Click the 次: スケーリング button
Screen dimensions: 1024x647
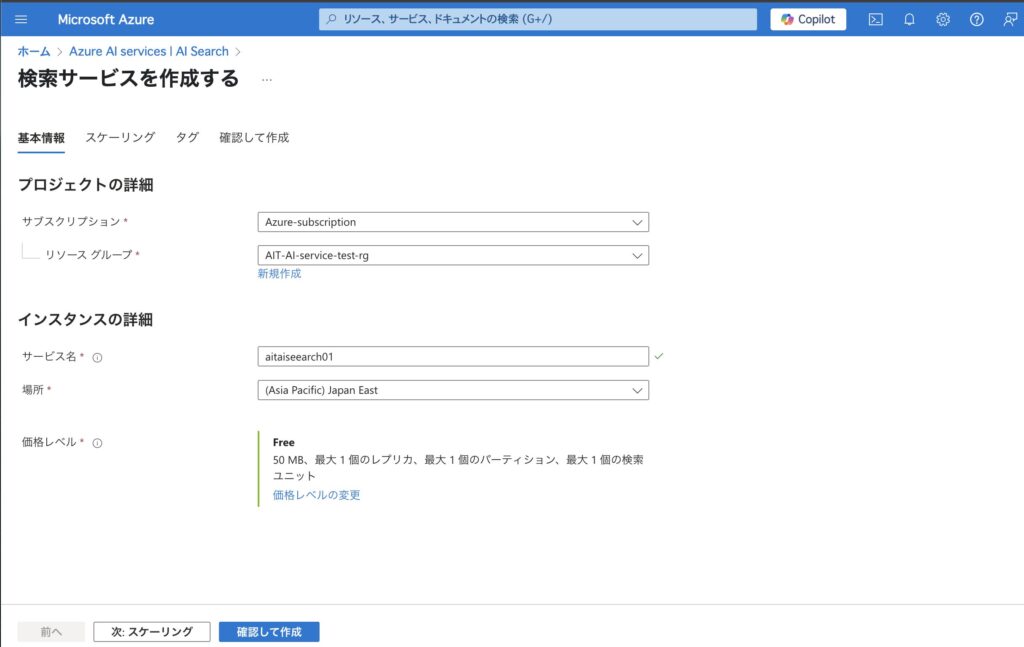point(152,632)
